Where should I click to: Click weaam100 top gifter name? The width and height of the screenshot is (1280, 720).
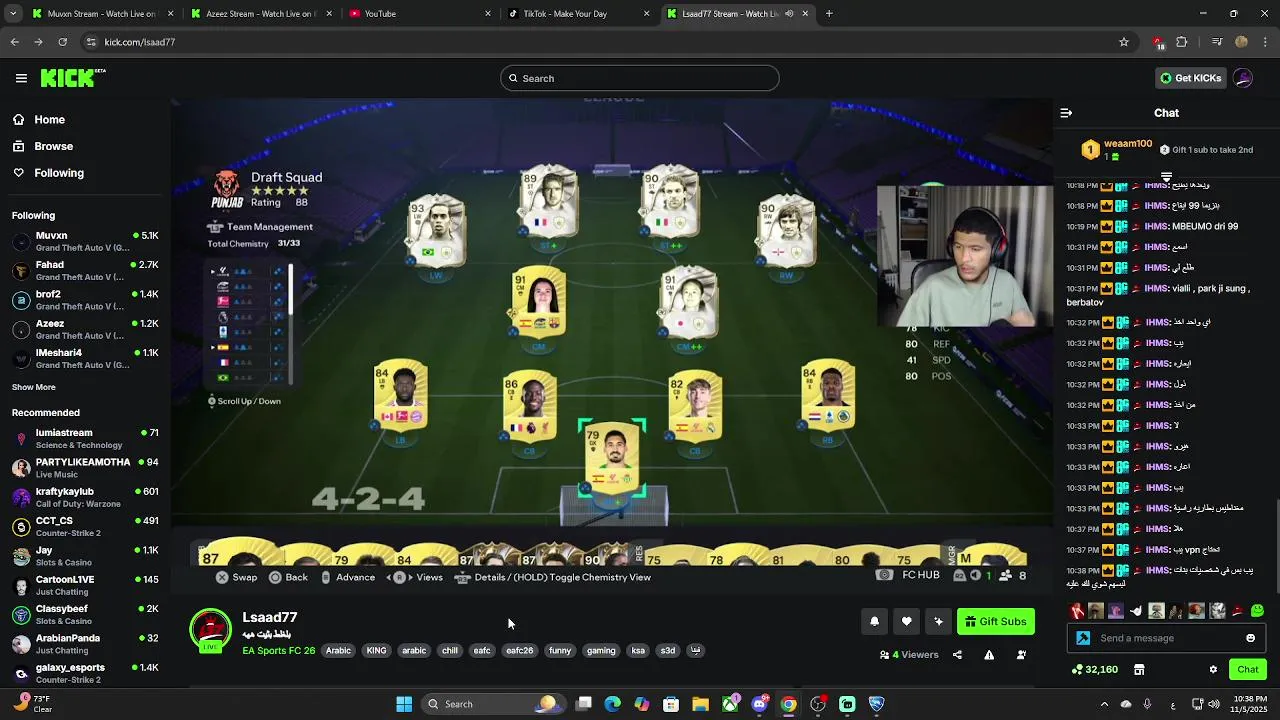click(x=1128, y=144)
